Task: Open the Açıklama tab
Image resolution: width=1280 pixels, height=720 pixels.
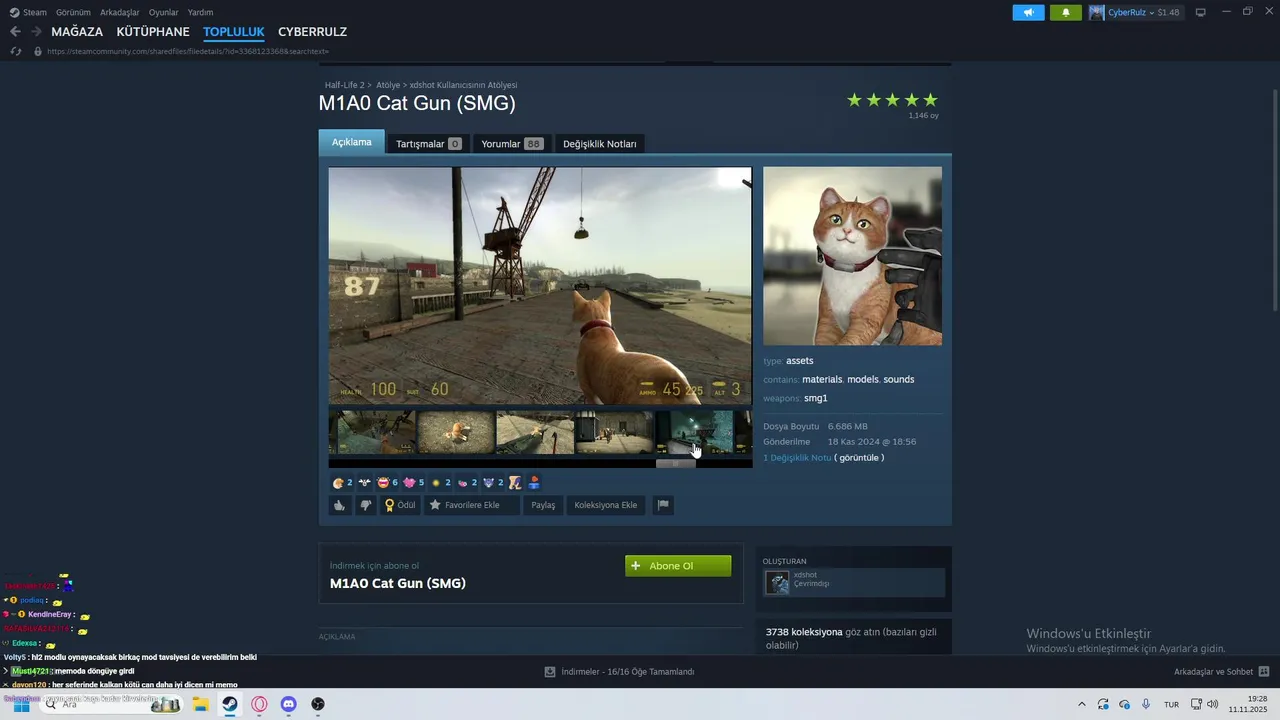Action: pyautogui.click(x=351, y=142)
